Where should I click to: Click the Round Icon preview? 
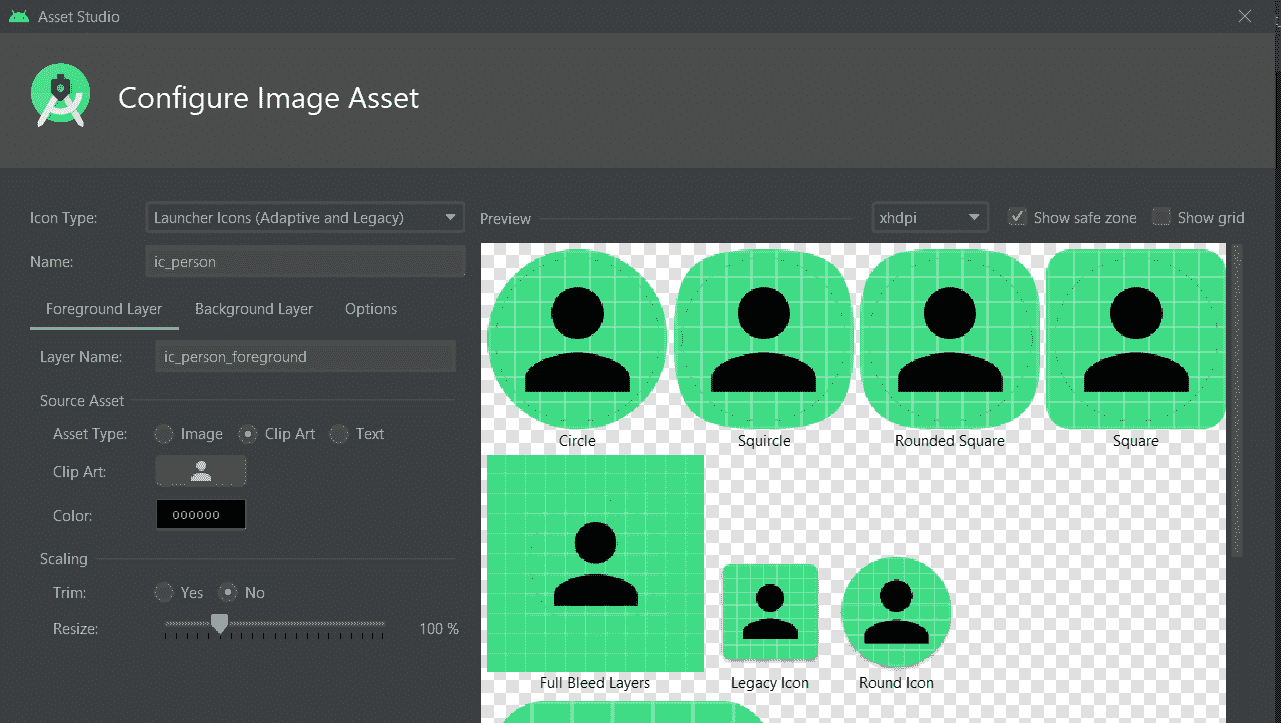coord(896,611)
